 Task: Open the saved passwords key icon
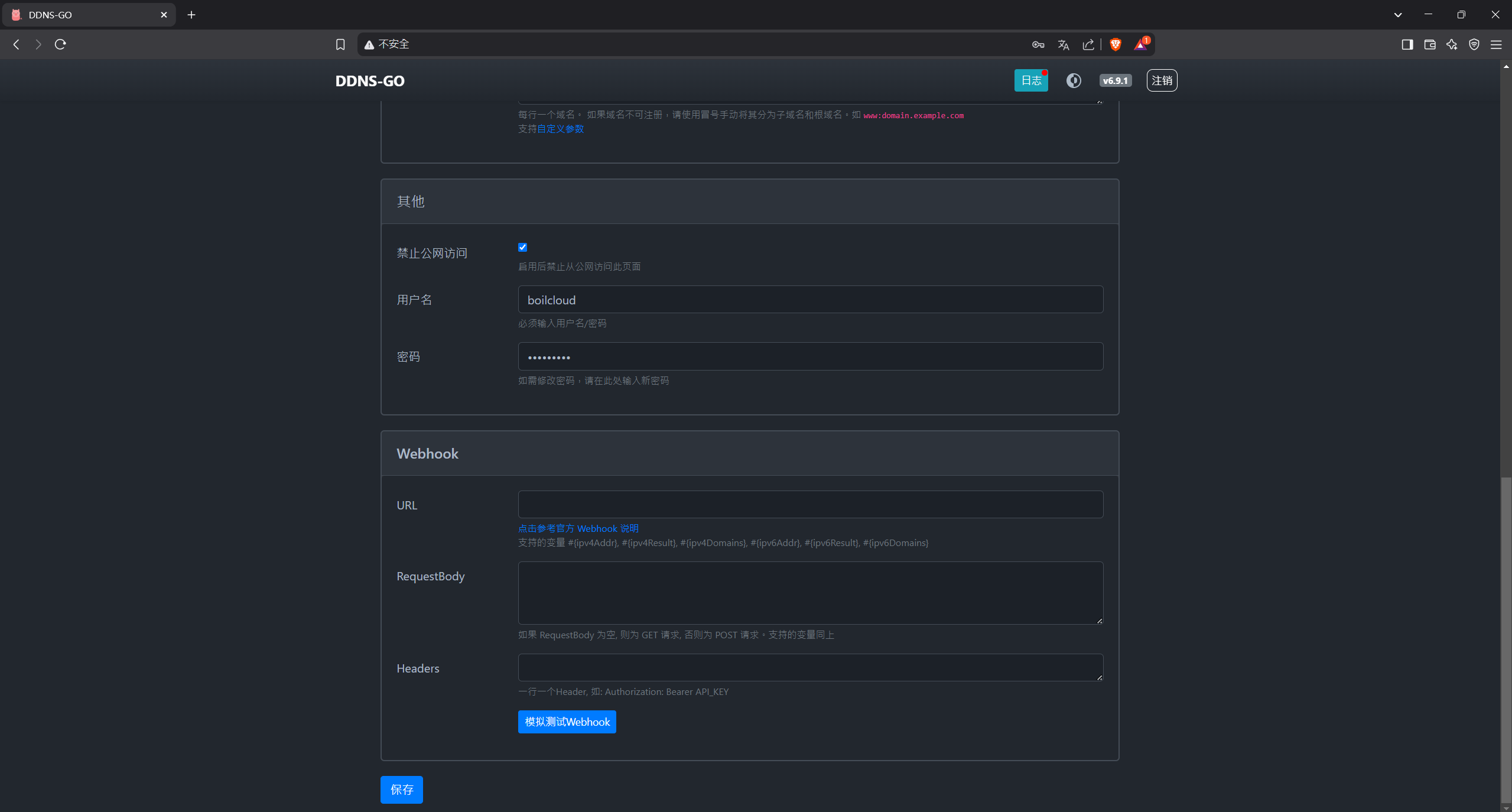(x=1038, y=45)
